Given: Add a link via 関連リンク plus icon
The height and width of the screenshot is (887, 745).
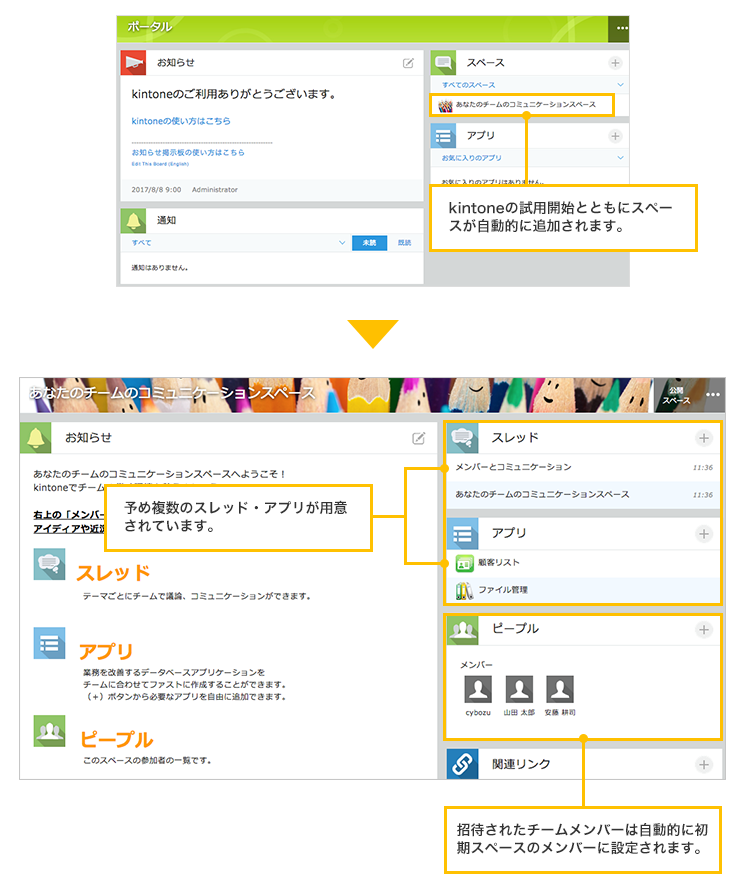Looking at the screenshot, I should pos(704,764).
